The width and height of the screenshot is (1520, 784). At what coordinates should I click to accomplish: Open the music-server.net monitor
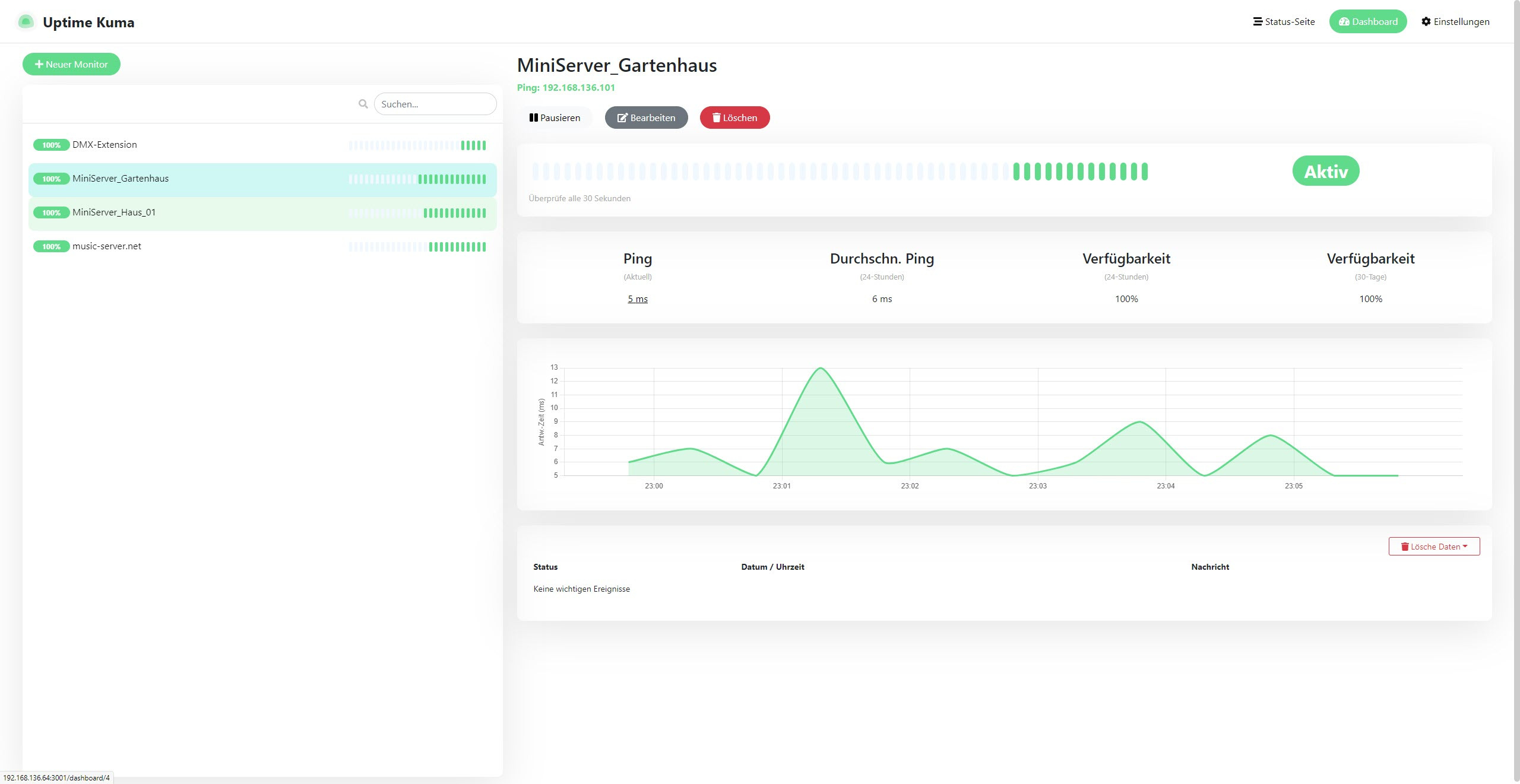(107, 246)
